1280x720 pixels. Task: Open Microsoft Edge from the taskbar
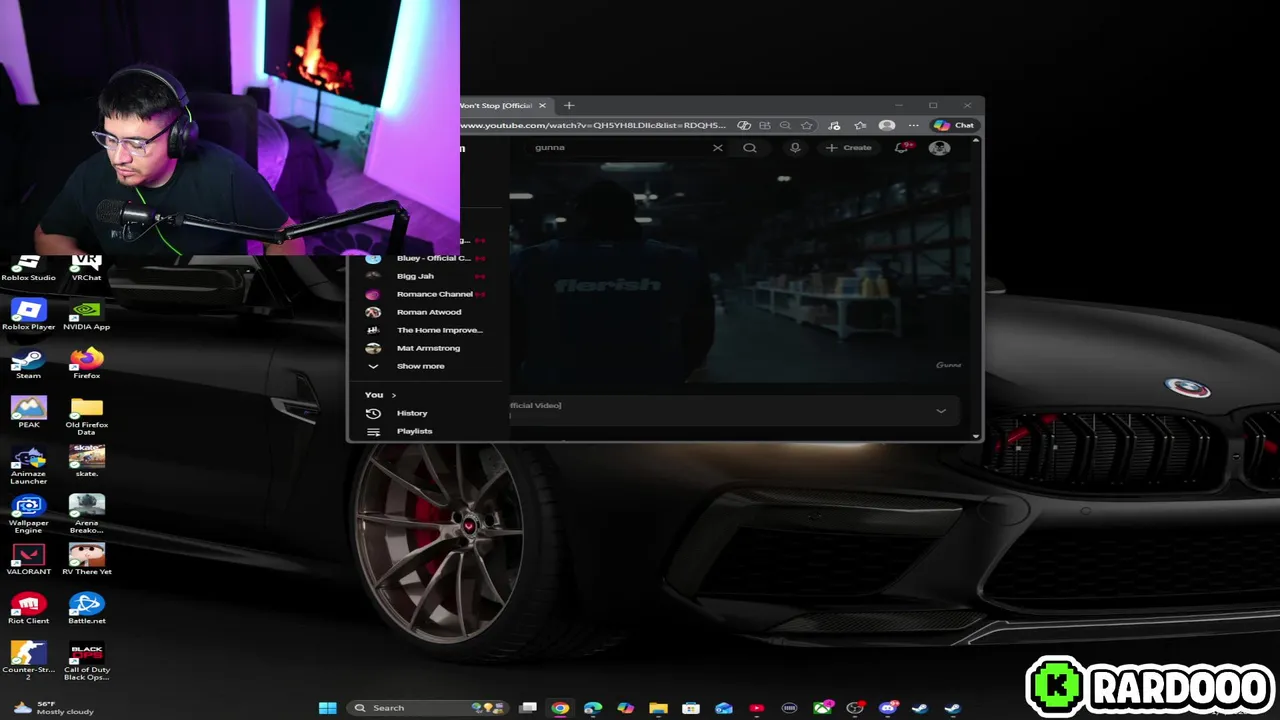tap(593, 708)
